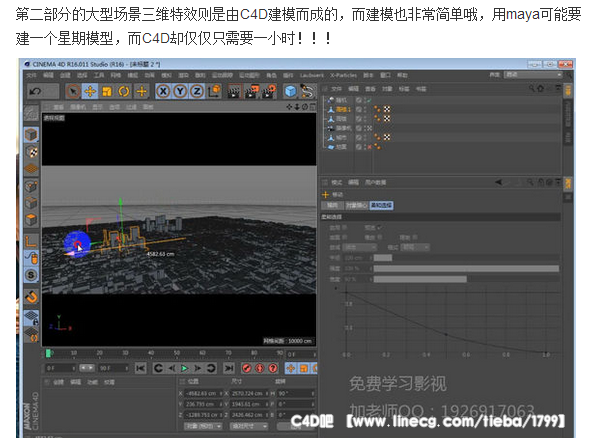Select Points mode icon
This screenshot has width=591, height=438.
tap(31, 186)
